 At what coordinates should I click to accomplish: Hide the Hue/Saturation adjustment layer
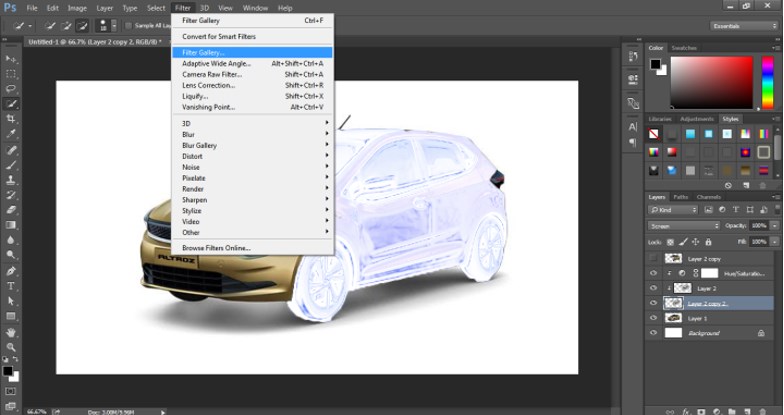(653, 273)
